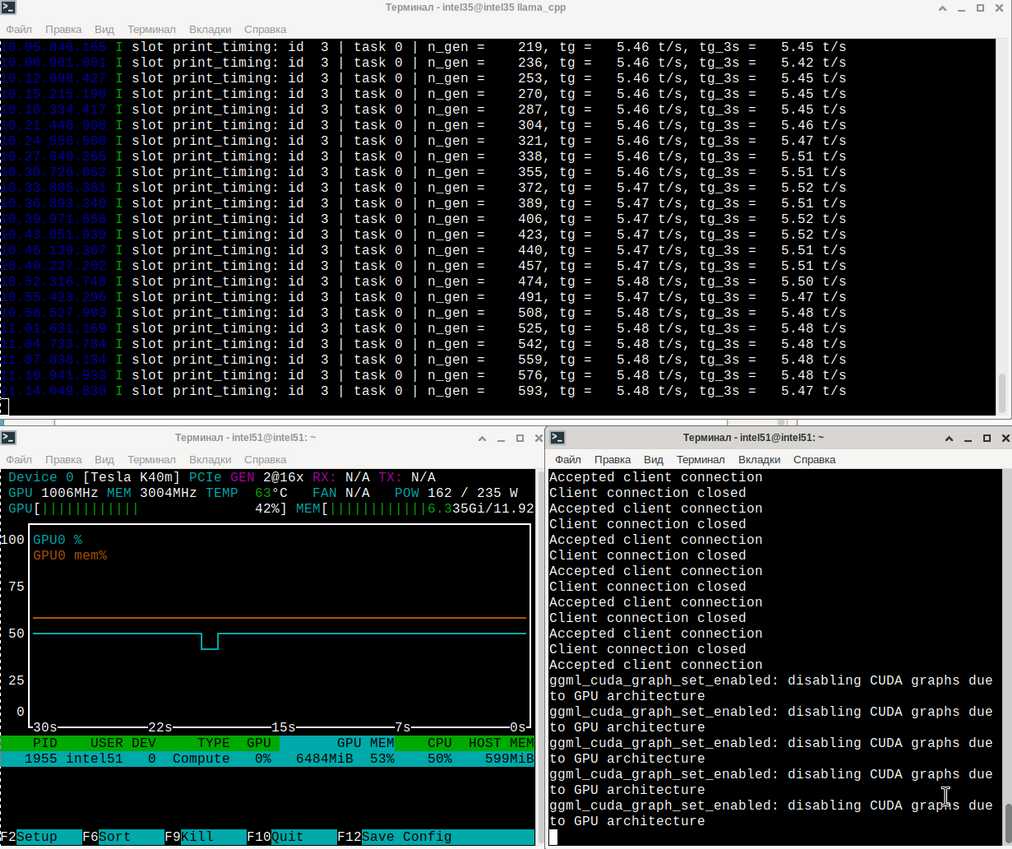This screenshot has width=1012, height=849.
Task: Click the GPU MEM column header in nvtop
Action: click(x=365, y=743)
